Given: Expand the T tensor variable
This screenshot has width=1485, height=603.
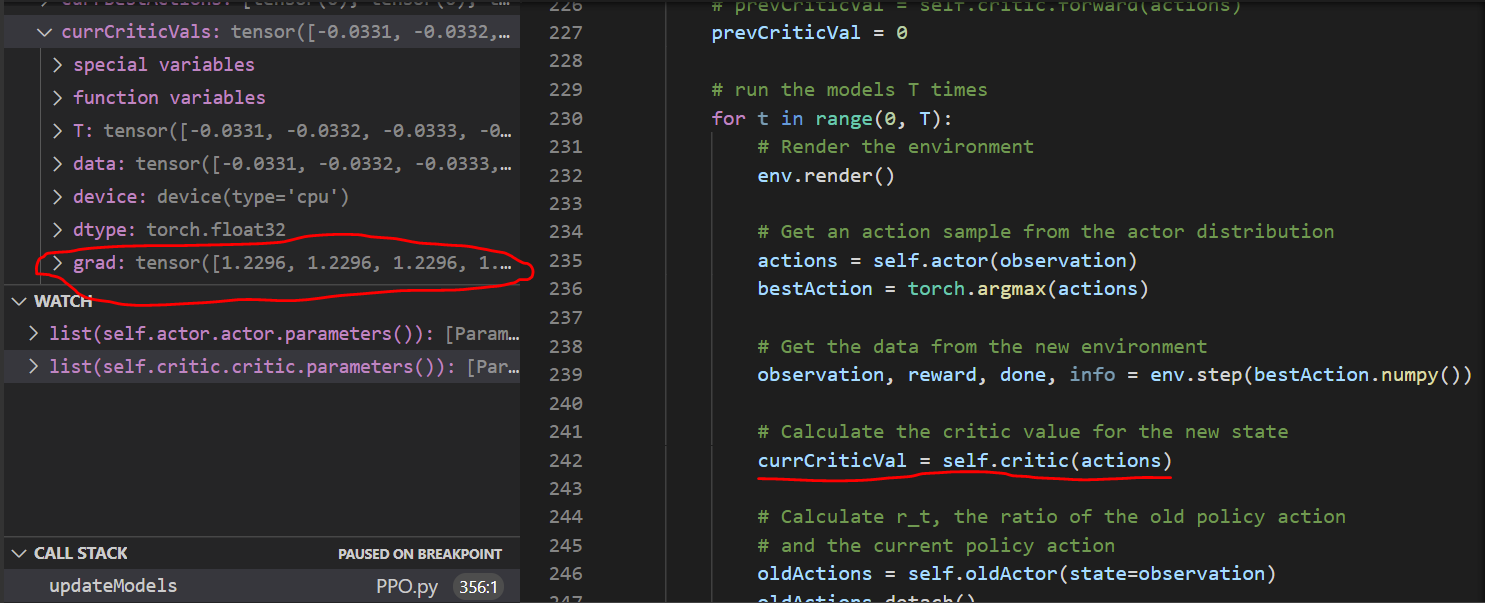Looking at the screenshot, I should 58,131.
